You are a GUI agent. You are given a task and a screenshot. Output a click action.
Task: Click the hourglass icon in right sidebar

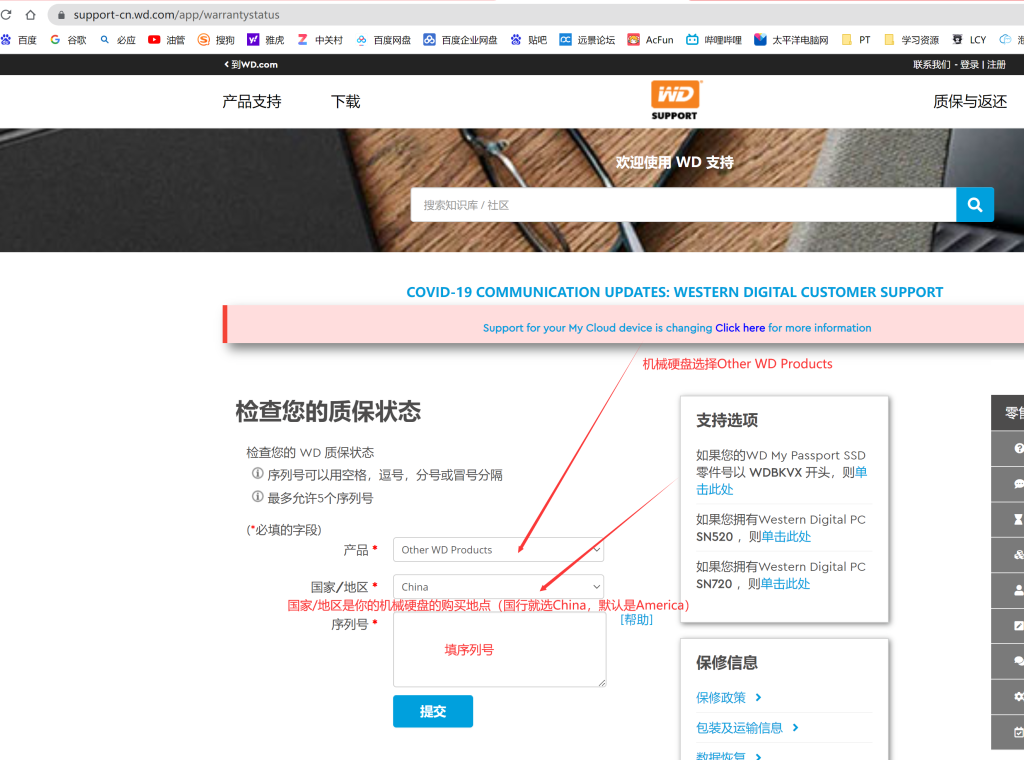point(1018,519)
